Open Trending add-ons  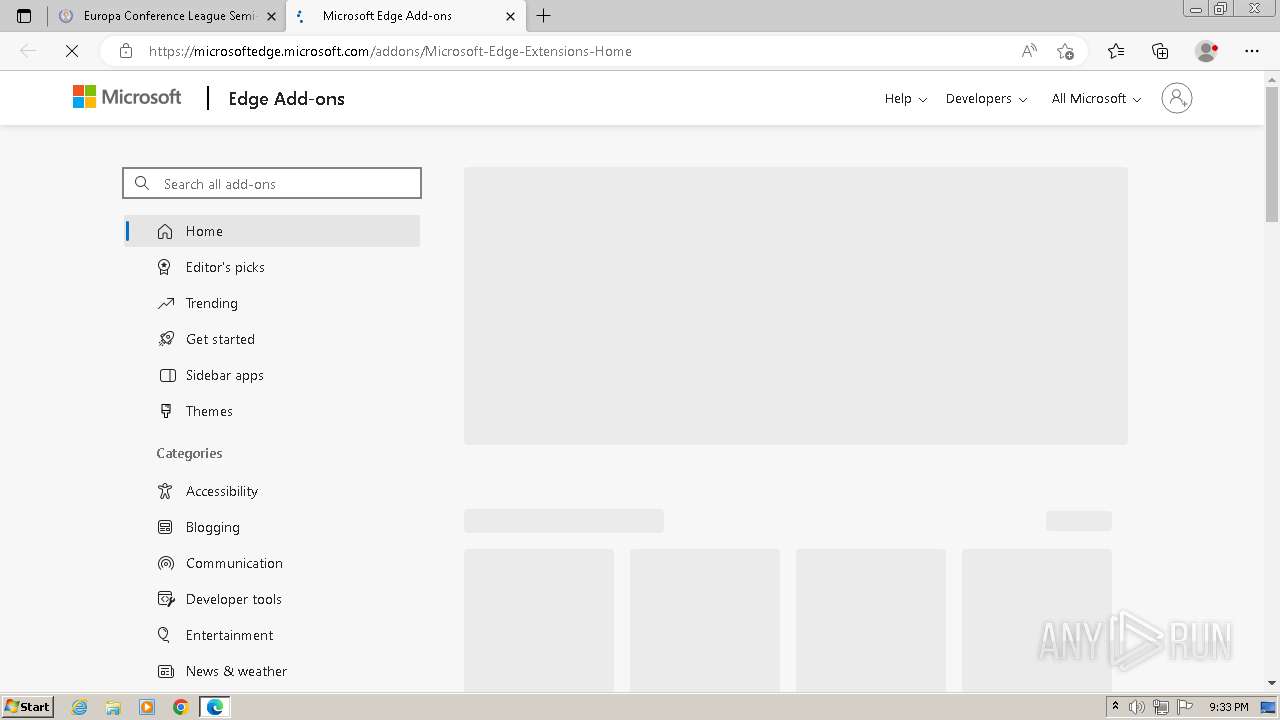[x=272, y=303]
